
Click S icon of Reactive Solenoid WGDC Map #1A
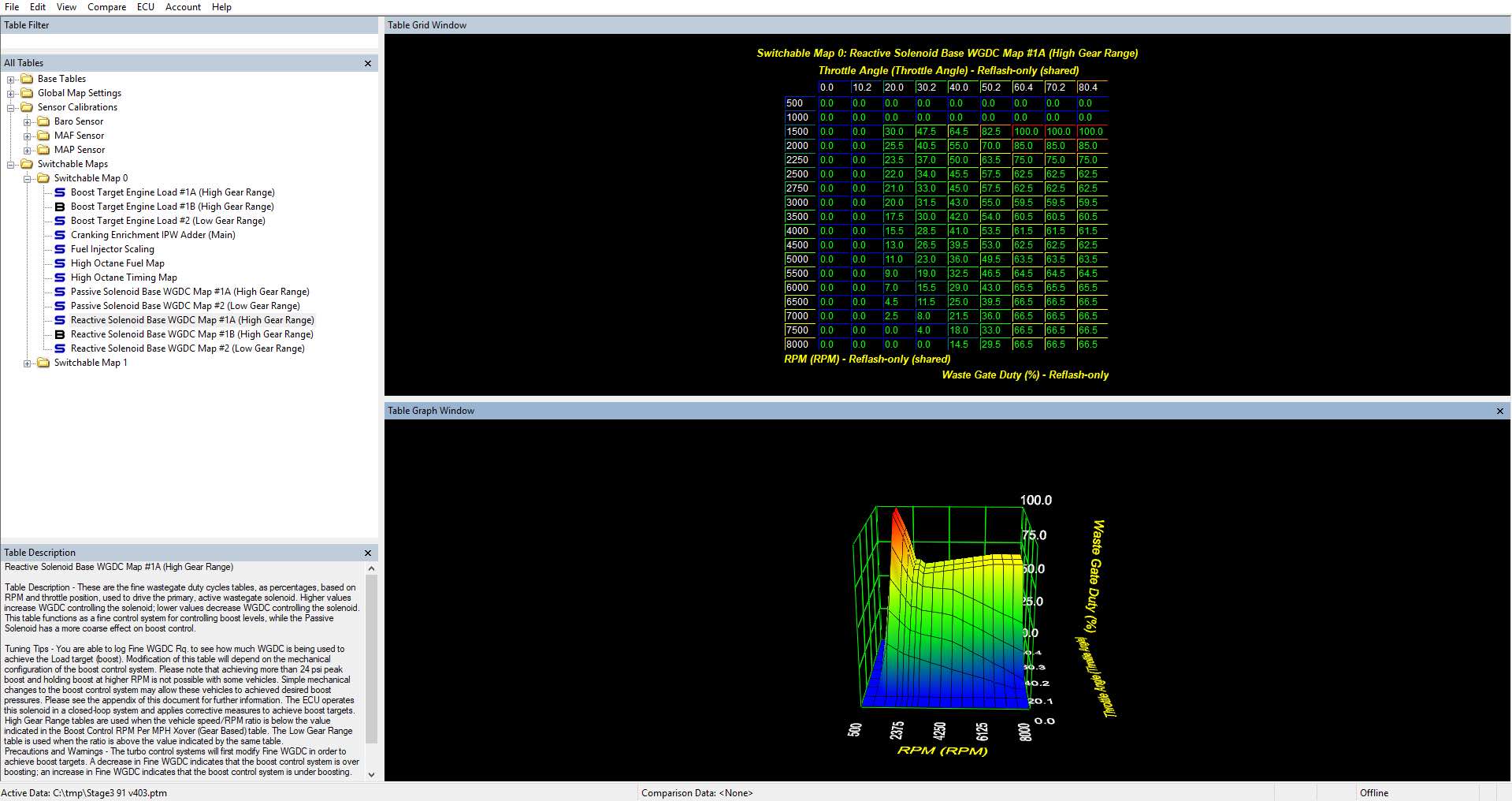pyautogui.click(x=60, y=320)
